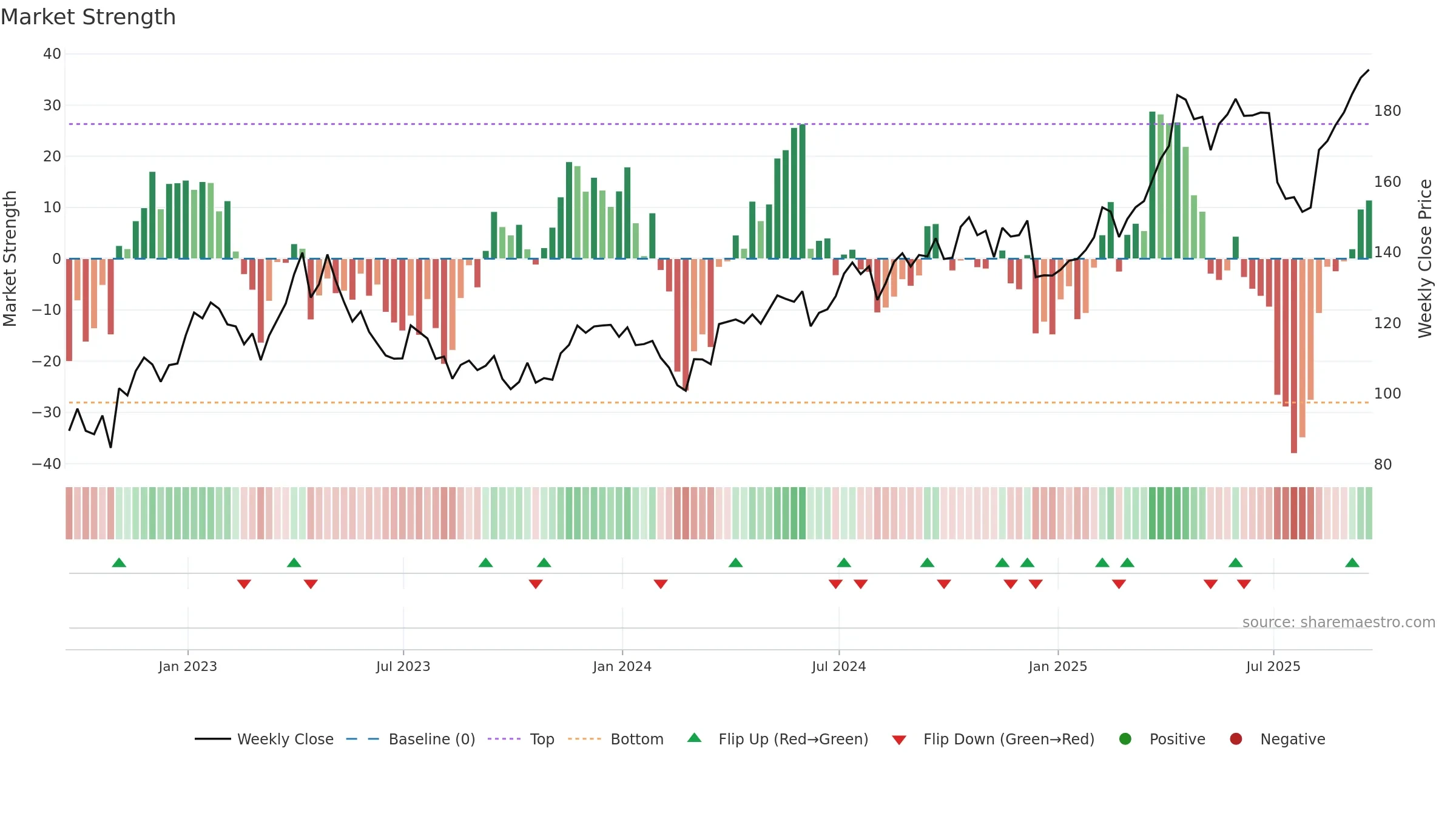Click the 100 tick on the price axis
This screenshot has width=1456, height=819.
point(1387,394)
